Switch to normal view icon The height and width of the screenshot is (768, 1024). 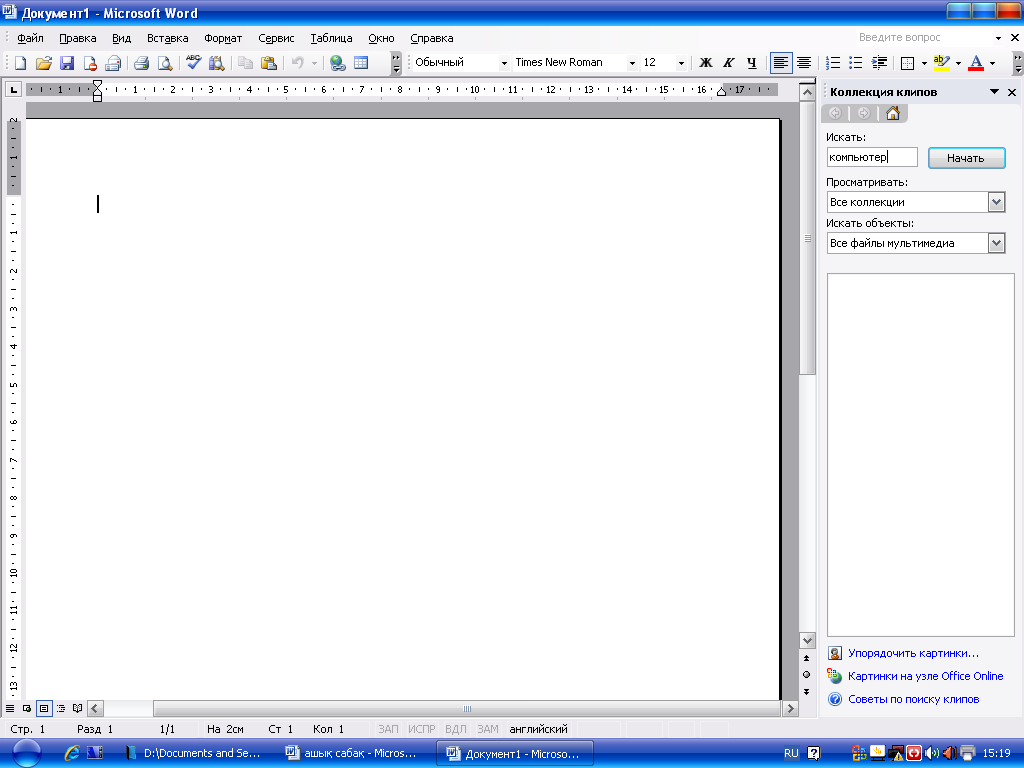click(10, 709)
